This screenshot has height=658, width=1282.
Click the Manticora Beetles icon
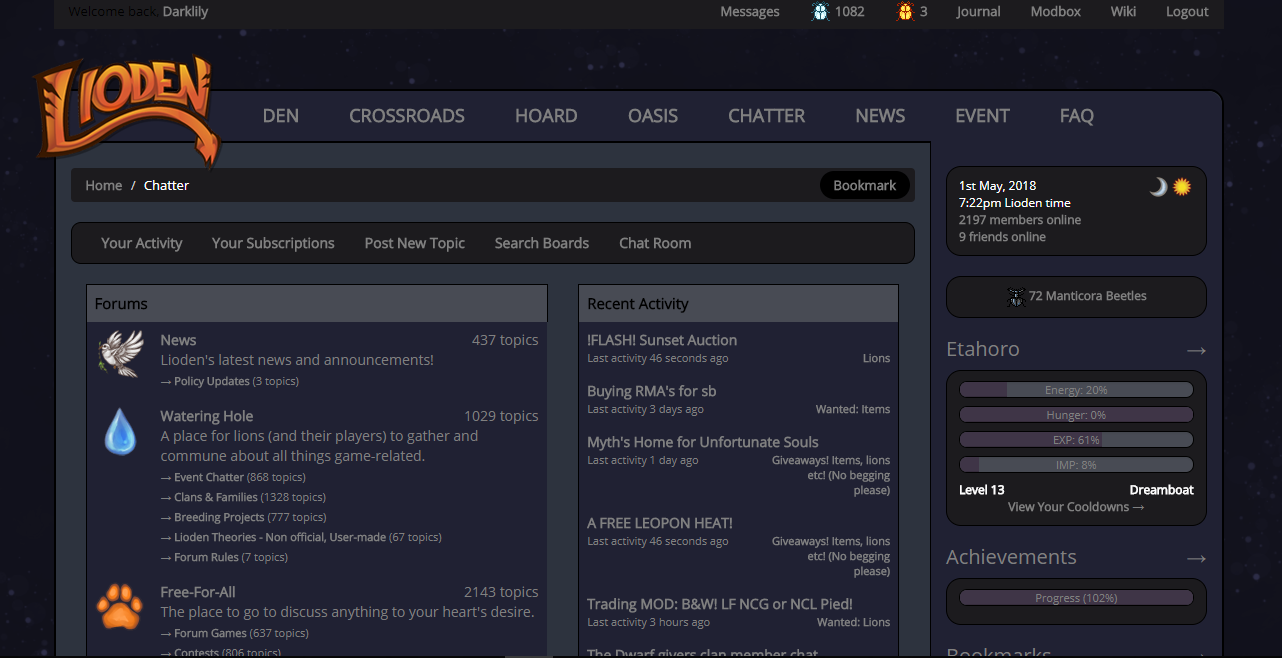pyautogui.click(x=1016, y=297)
